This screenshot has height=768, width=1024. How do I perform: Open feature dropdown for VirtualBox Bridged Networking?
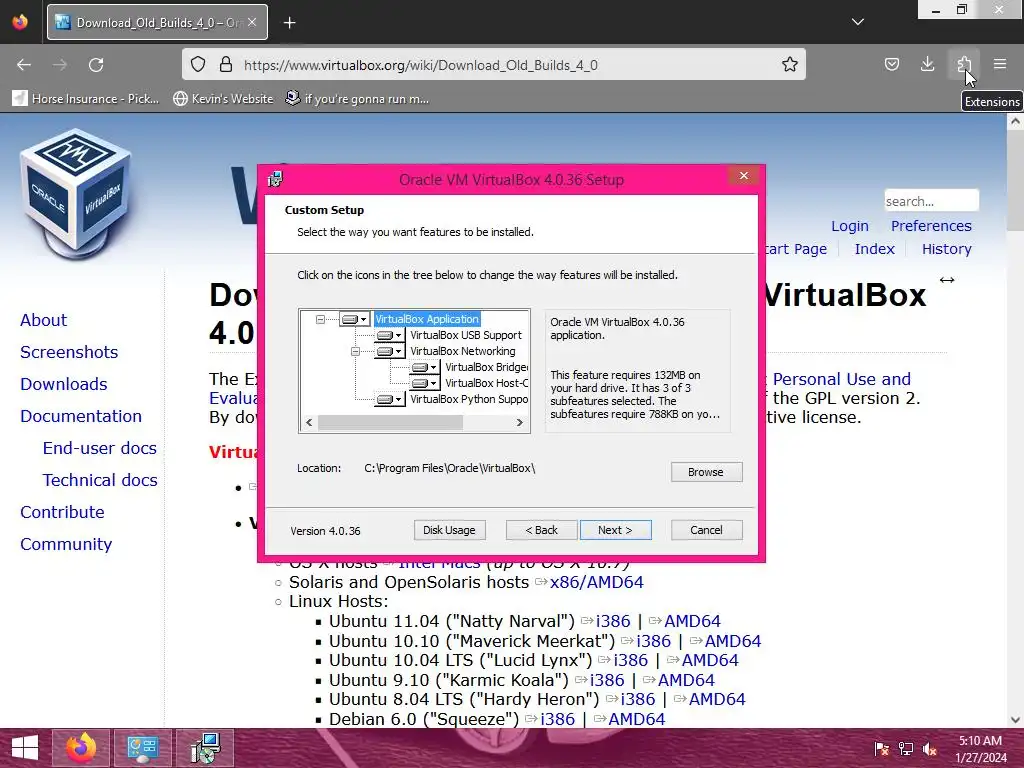point(424,367)
